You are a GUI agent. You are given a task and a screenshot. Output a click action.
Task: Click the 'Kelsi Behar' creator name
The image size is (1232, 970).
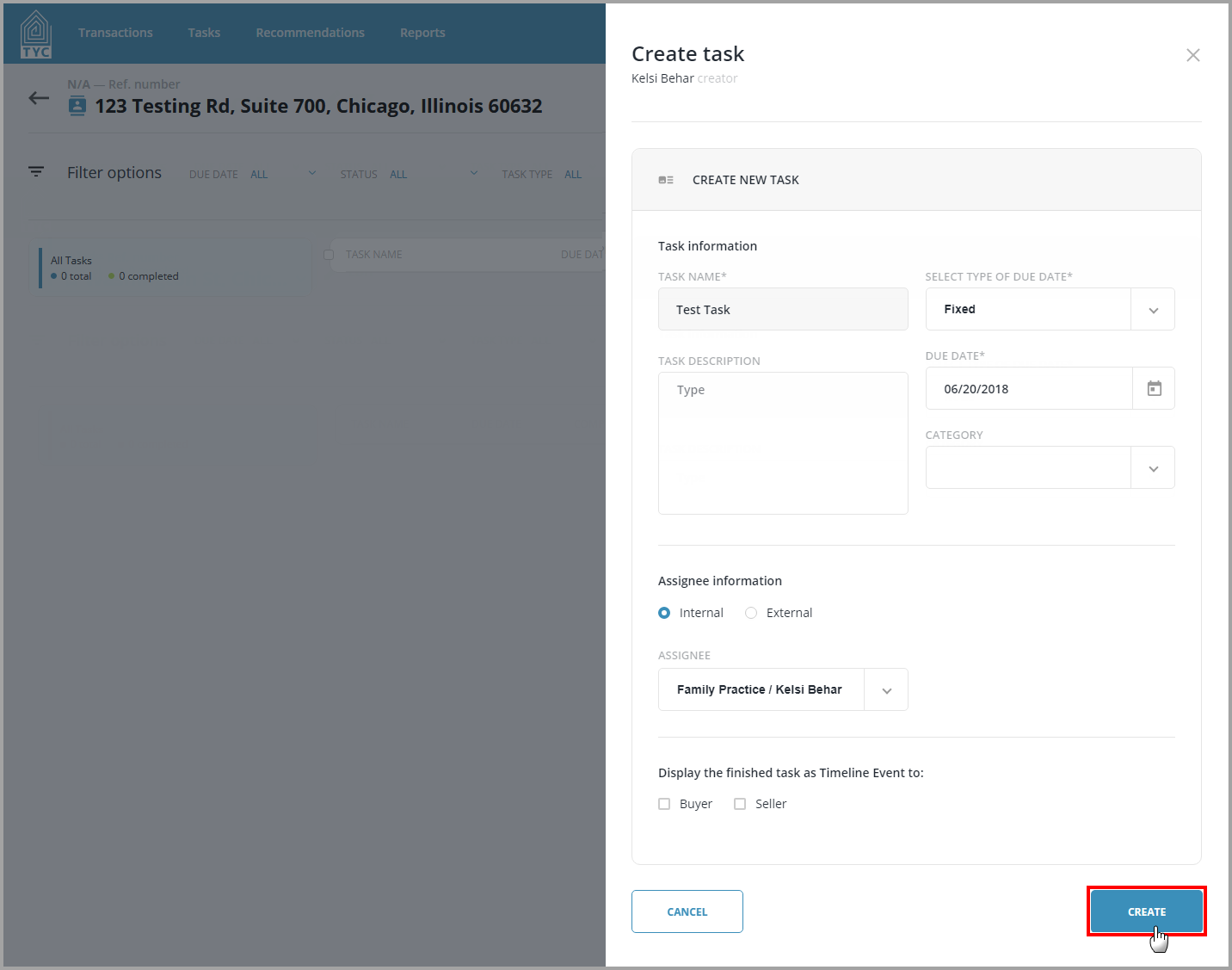662,78
